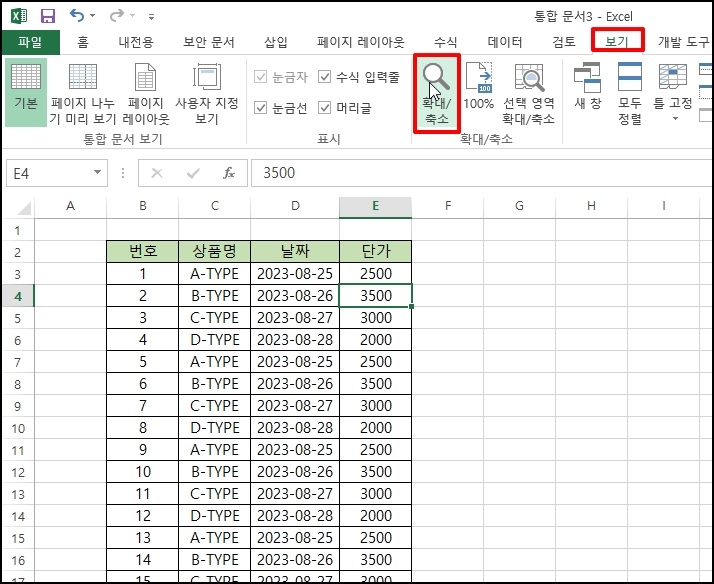
Task: Select 기본 workbook view
Action: point(26,92)
